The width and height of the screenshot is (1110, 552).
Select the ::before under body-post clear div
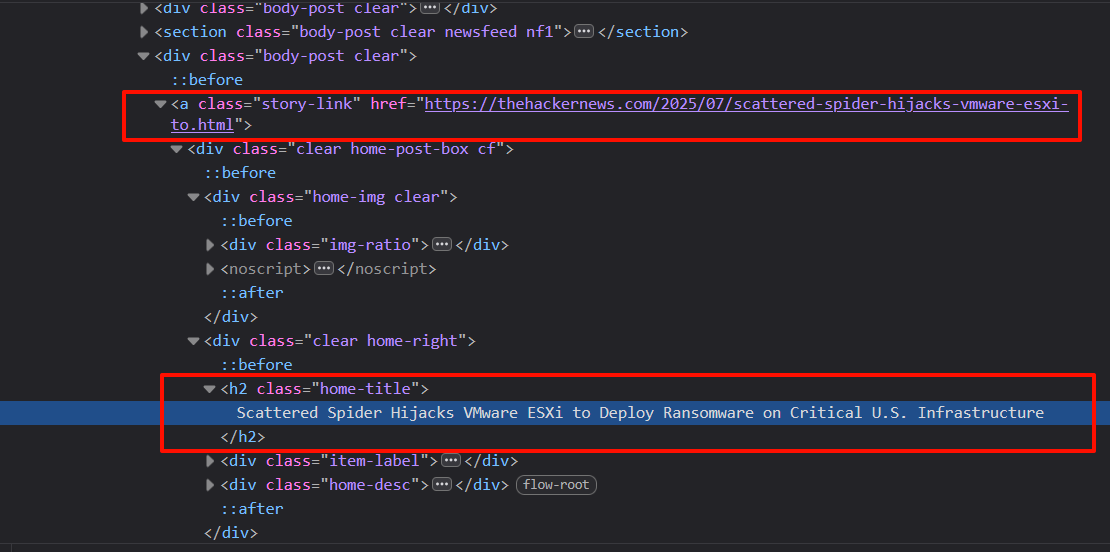point(207,80)
